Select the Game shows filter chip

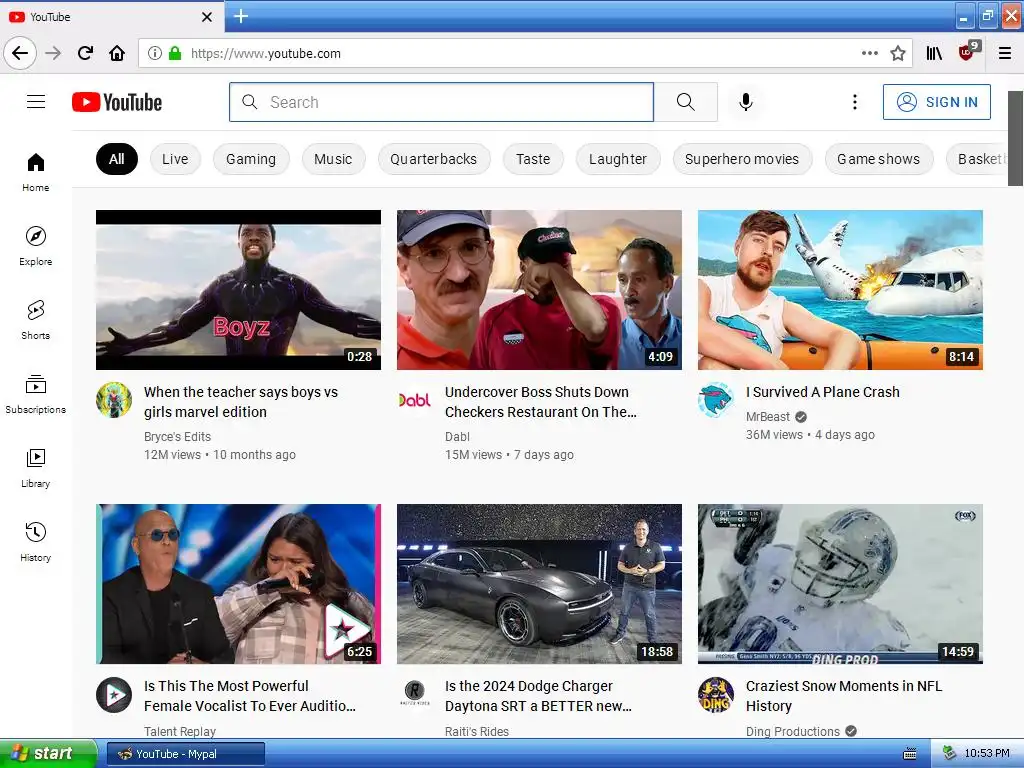tap(878, 159)
